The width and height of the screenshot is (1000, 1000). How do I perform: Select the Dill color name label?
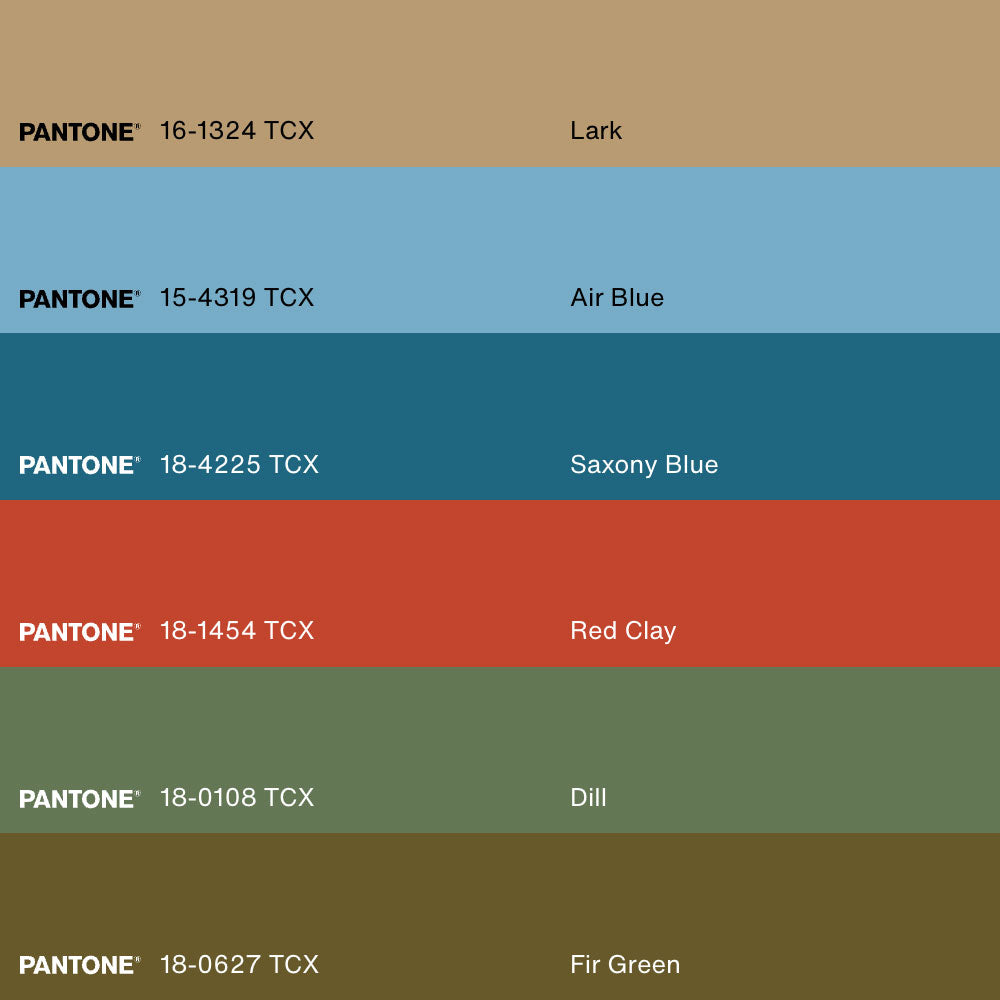click(588, 798)
